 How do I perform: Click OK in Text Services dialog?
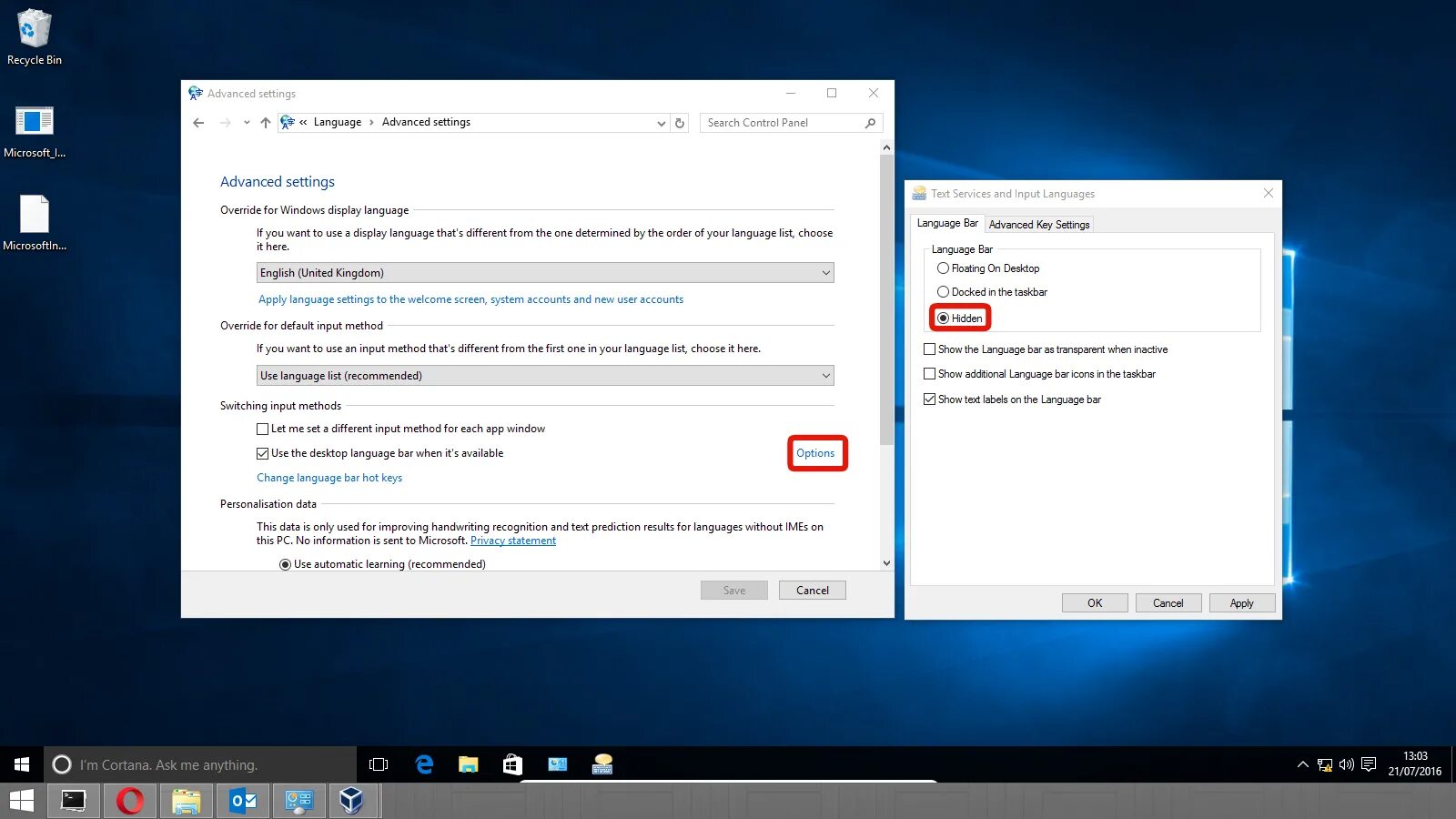1095,603
